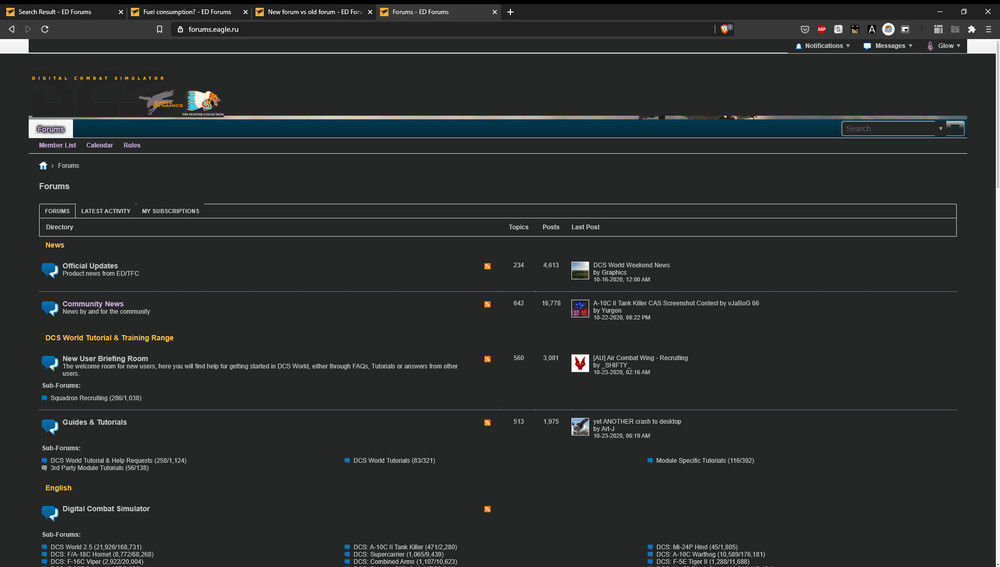Click the bookmark page icon

pos(159,29)
